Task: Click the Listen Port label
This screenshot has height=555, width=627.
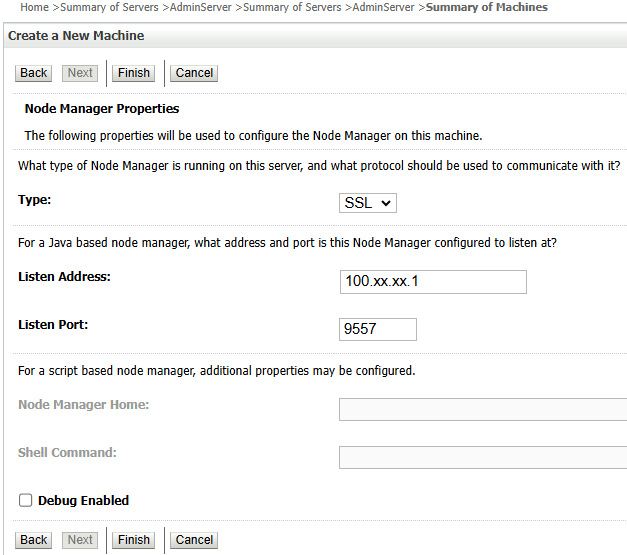Action: [53, 325]
